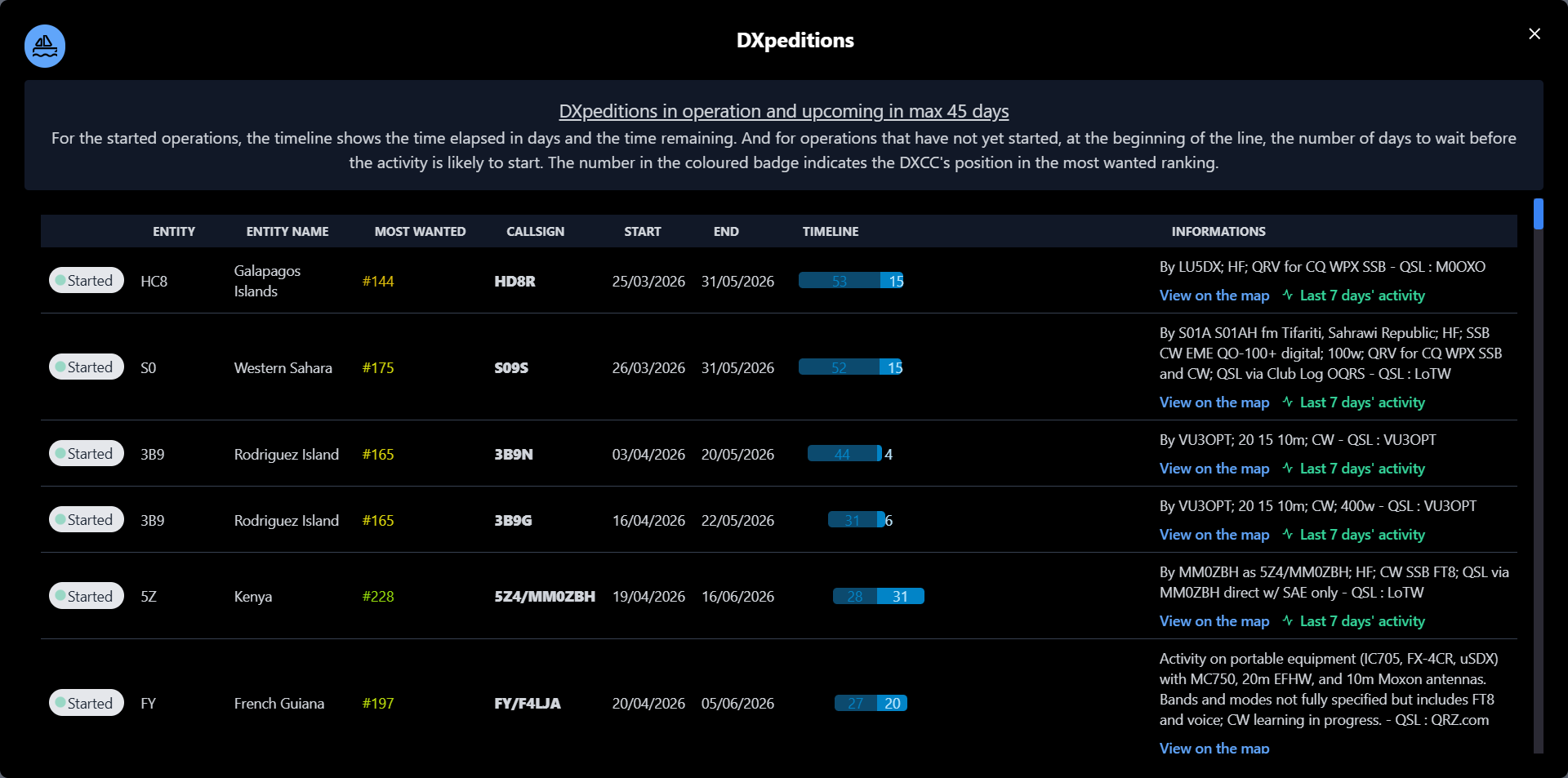Click entity name Kenya

[253, 596]
